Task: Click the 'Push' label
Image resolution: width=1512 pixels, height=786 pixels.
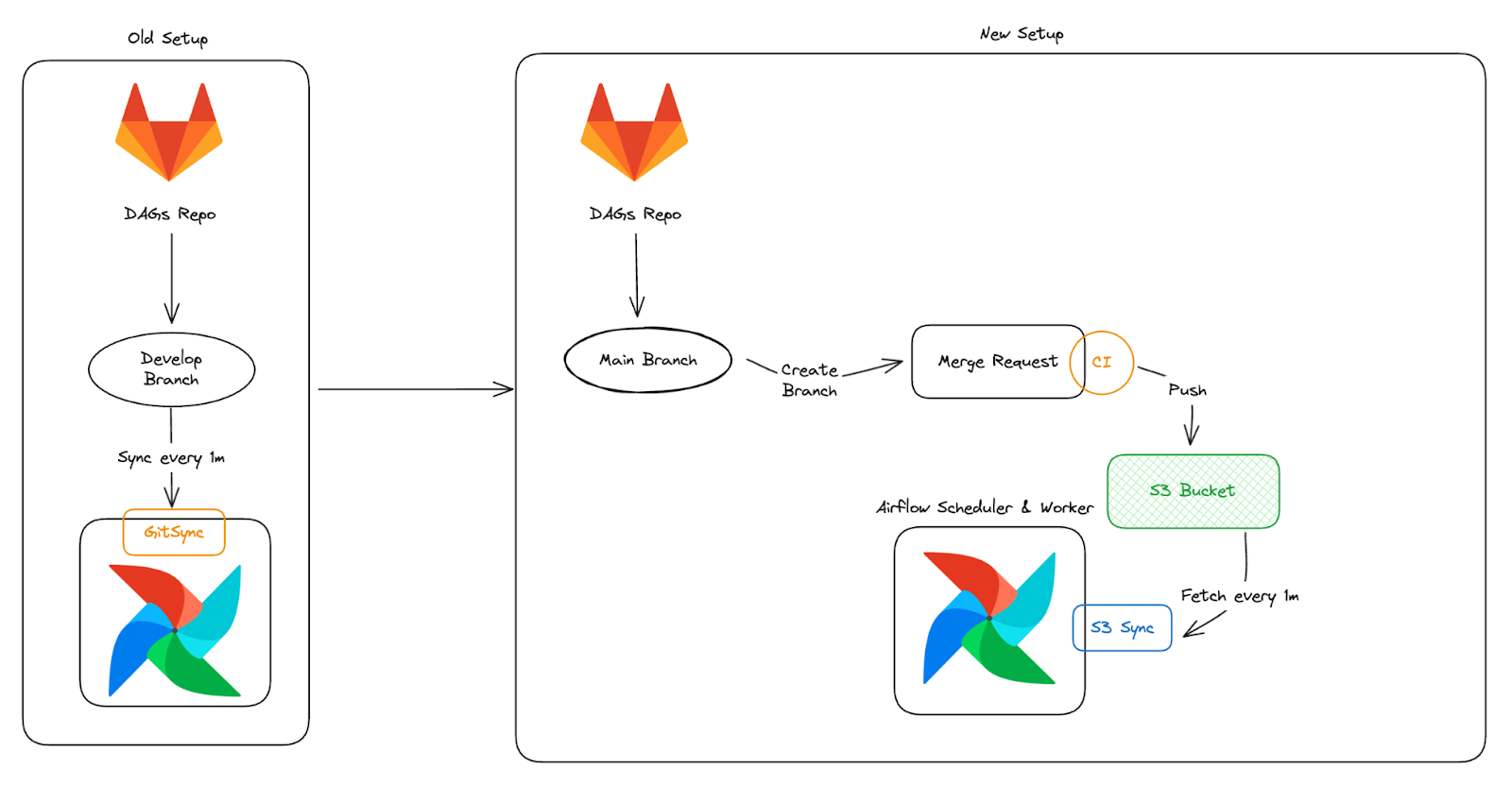Action: pos(1187,390)
